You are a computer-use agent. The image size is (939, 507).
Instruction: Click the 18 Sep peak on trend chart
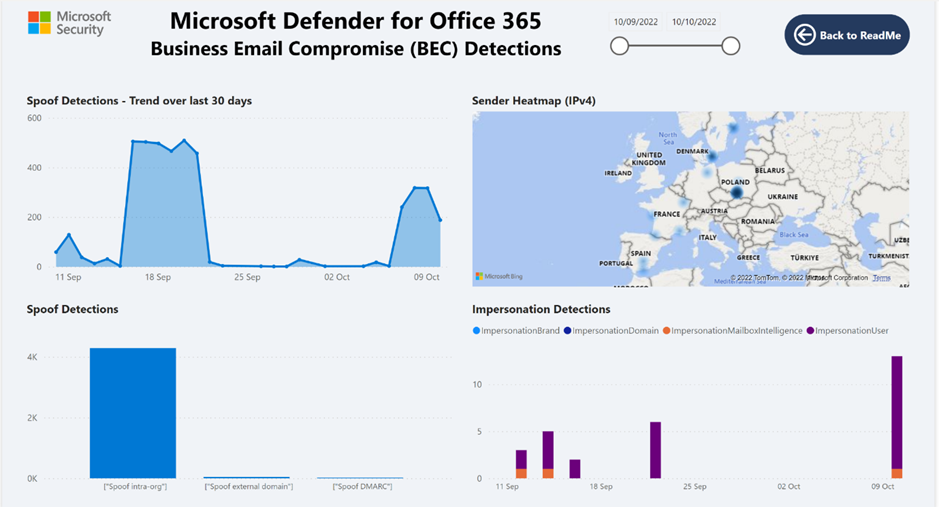click(158, 143)
